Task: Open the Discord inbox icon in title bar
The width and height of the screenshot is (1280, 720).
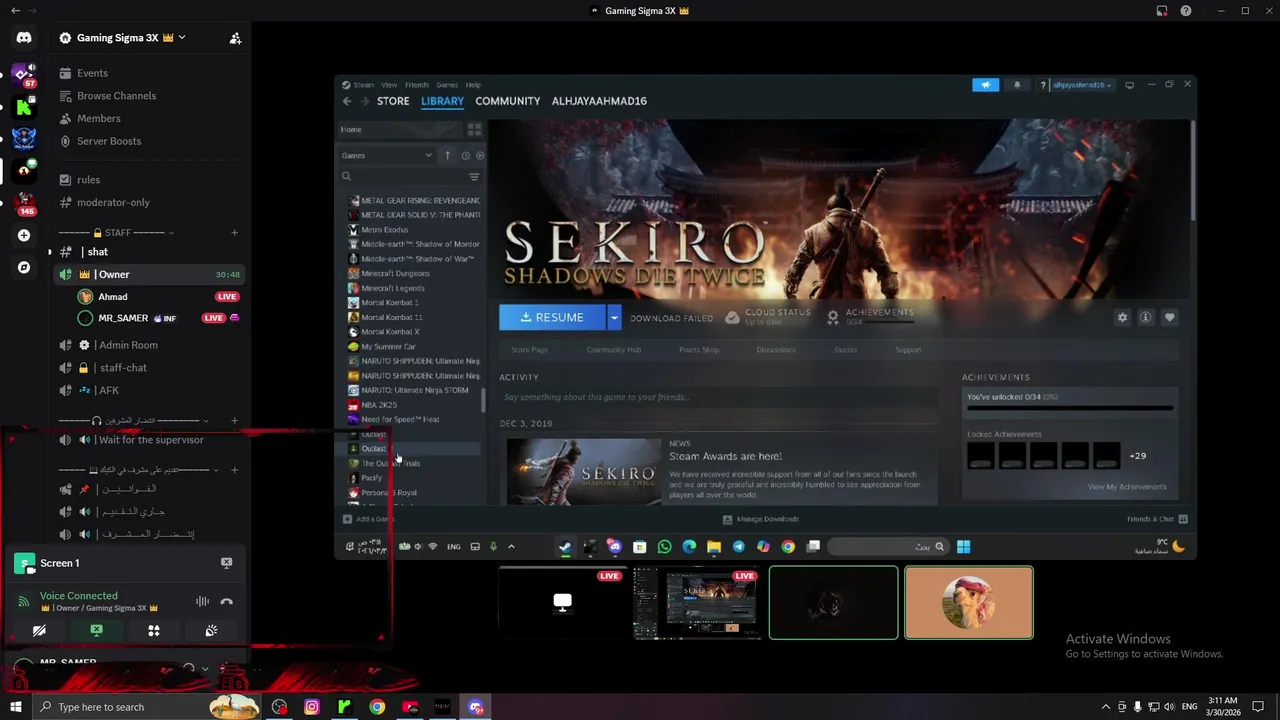Action: tap(1162, 11)
